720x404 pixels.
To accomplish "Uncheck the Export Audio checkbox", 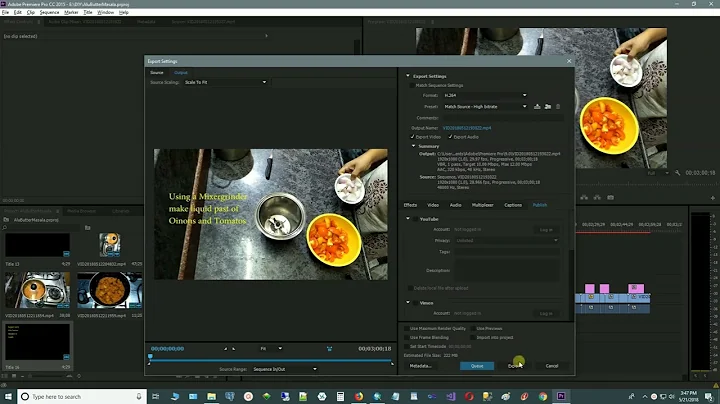I will (450, 137).
